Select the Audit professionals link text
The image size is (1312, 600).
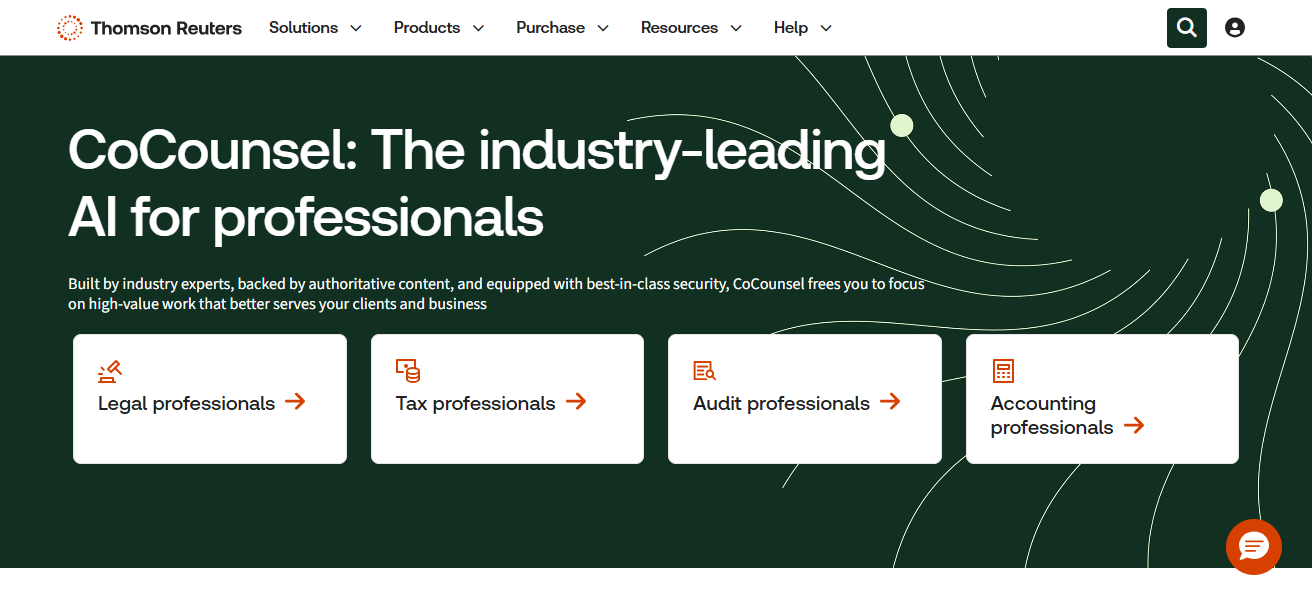tap(781, 403)
